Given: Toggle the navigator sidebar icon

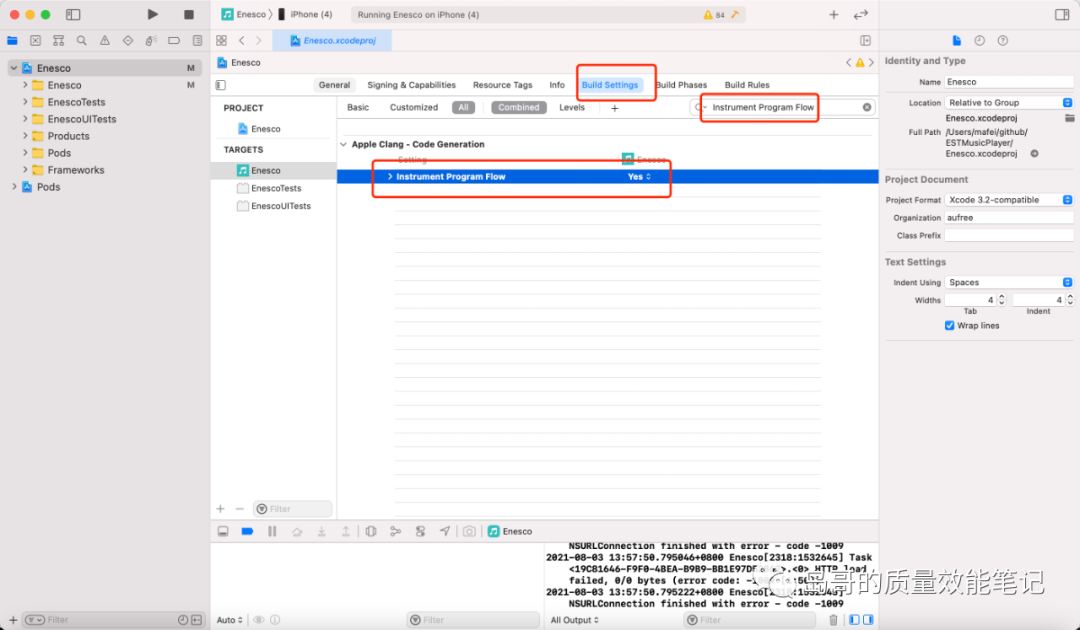Looking at the screenshot, I should (73, 14).
